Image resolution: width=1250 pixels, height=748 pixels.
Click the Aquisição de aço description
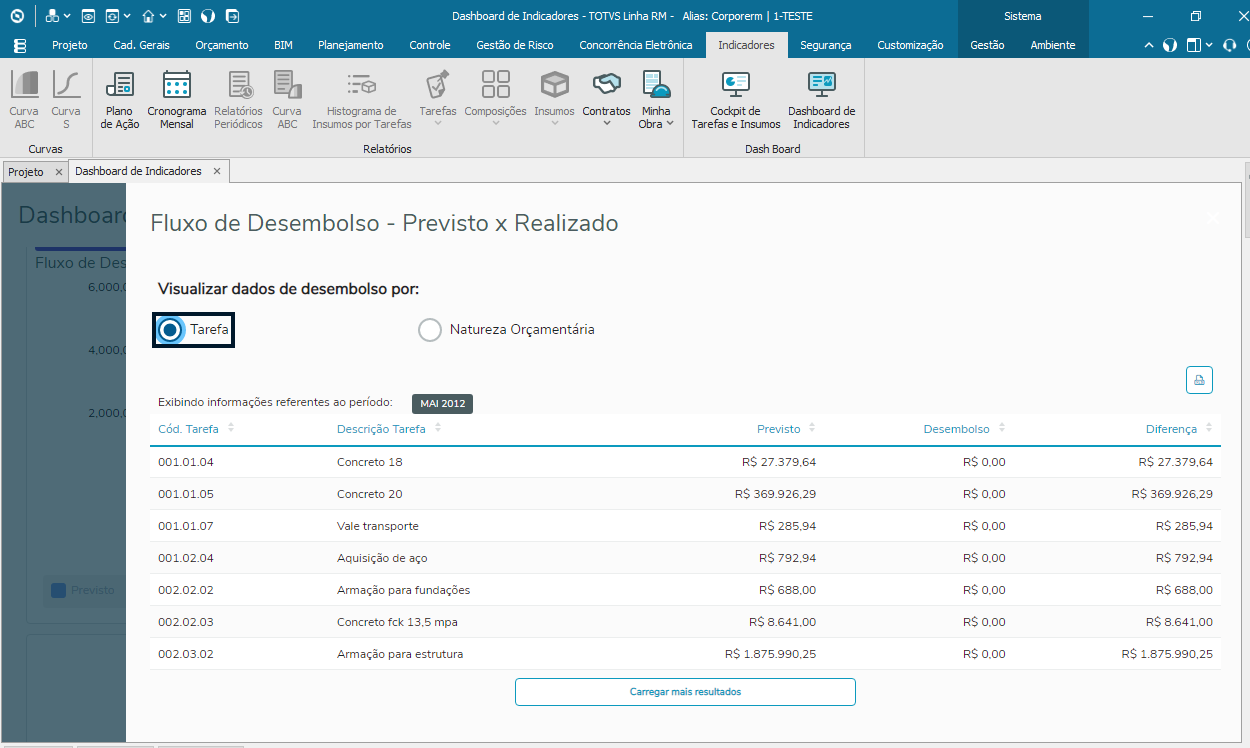coord(382,558)
